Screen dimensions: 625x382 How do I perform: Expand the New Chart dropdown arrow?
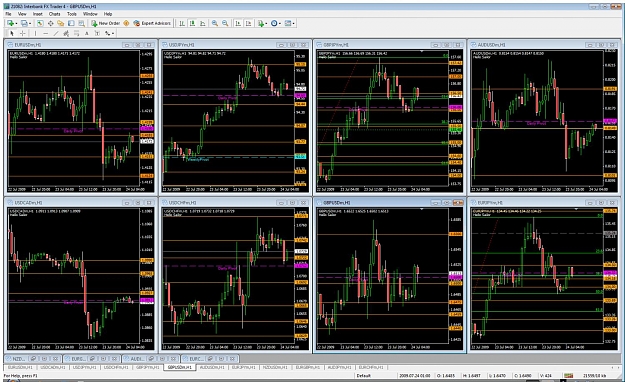tap(16, 24)
